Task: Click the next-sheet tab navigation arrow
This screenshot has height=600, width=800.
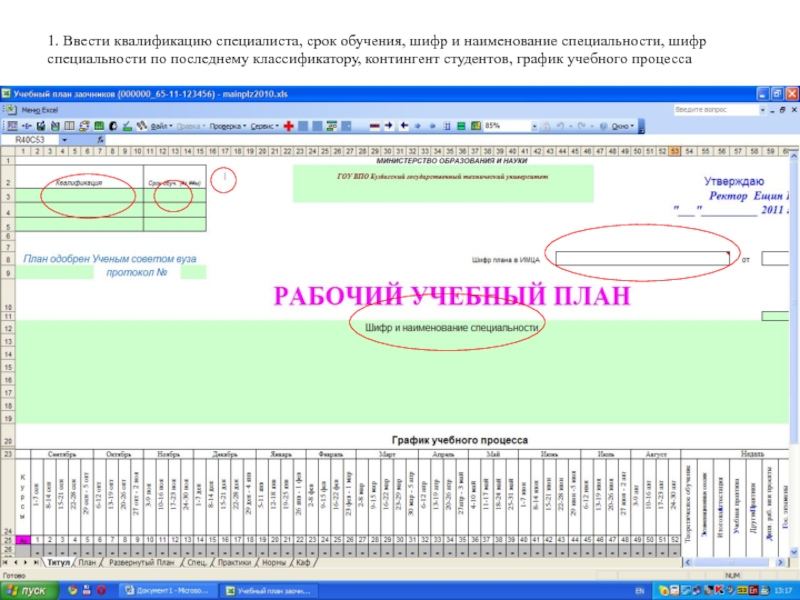Action: pos(25,562)
